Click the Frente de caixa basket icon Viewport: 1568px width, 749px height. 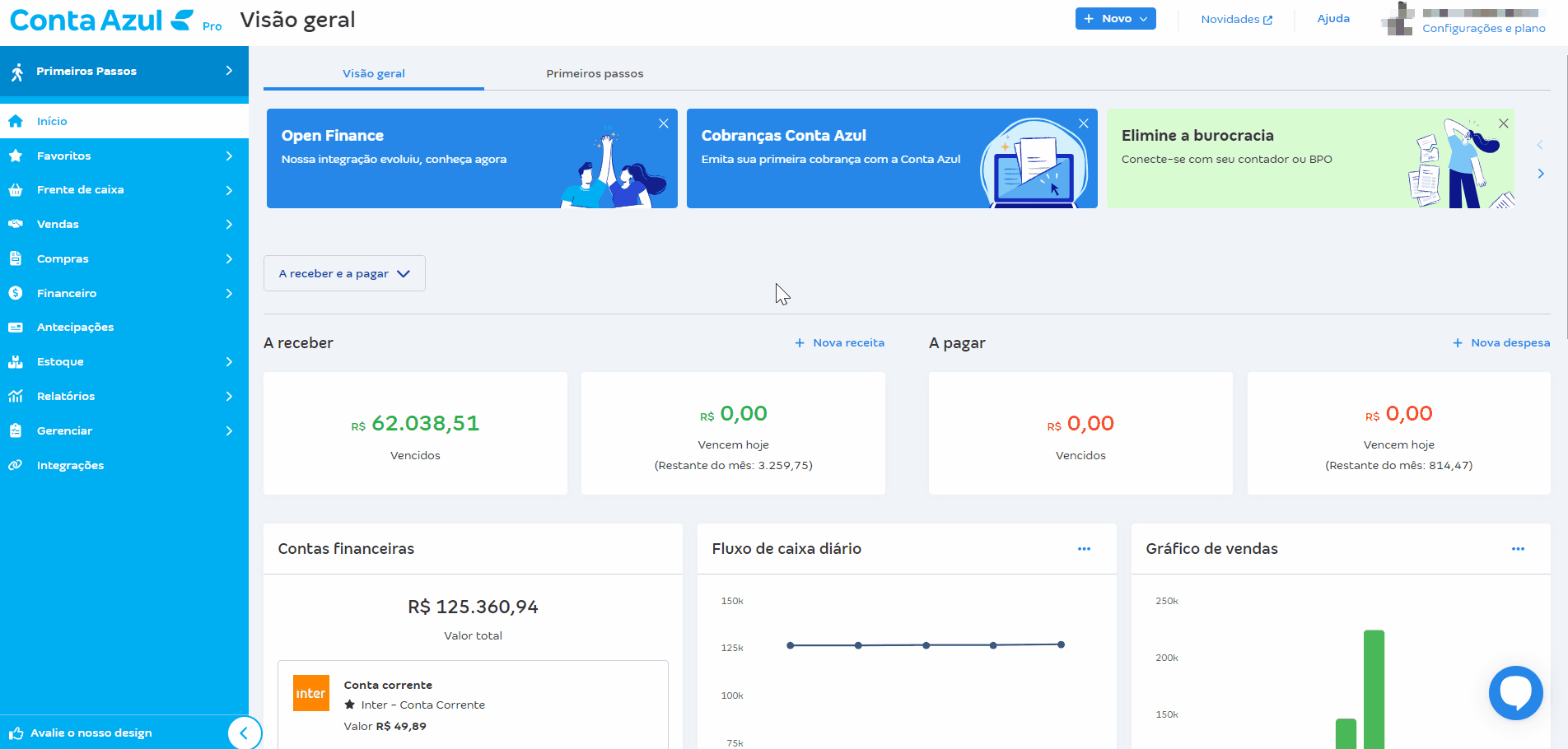(15, 190)
